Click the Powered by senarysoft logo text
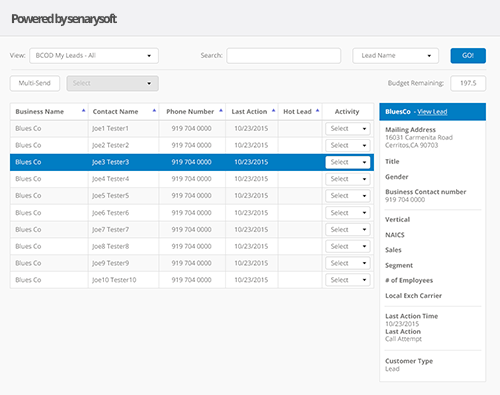The height and width of the screenshot is (395, 500). point(64,19)
